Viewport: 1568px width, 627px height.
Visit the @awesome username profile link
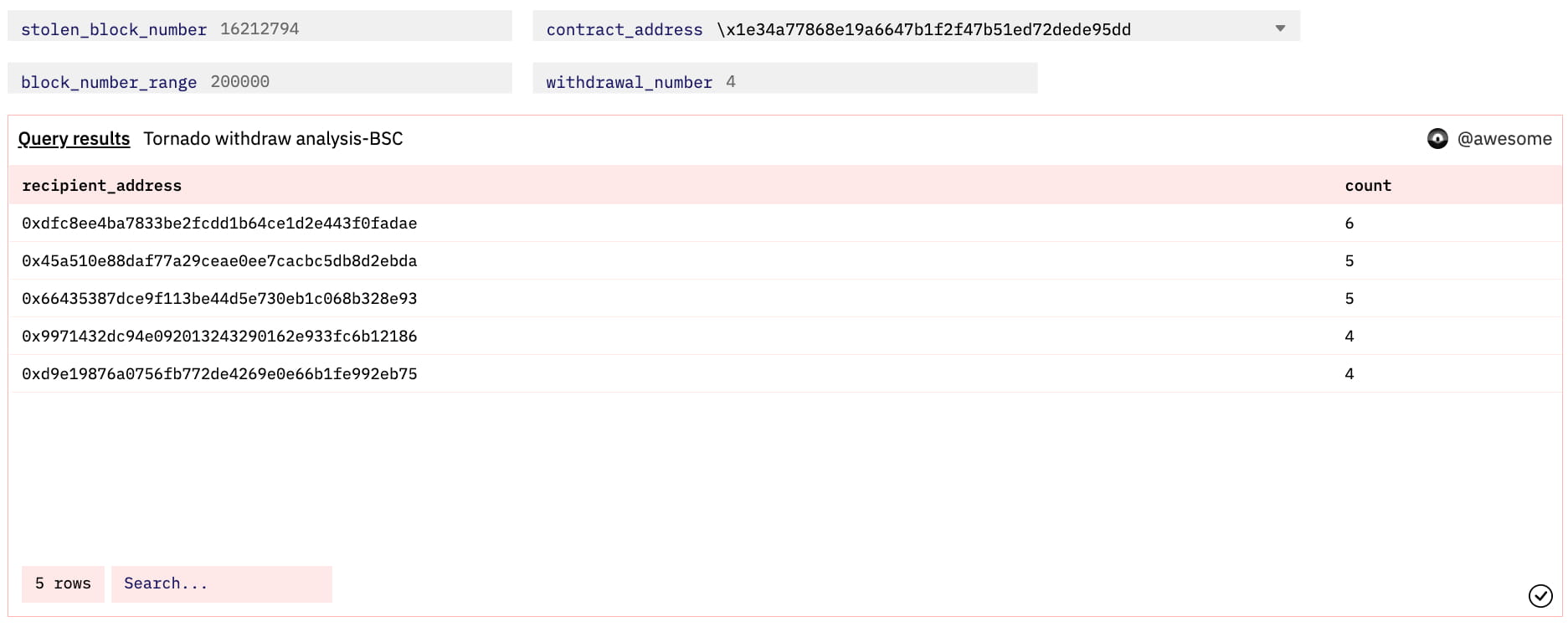tap(1504, 139)
